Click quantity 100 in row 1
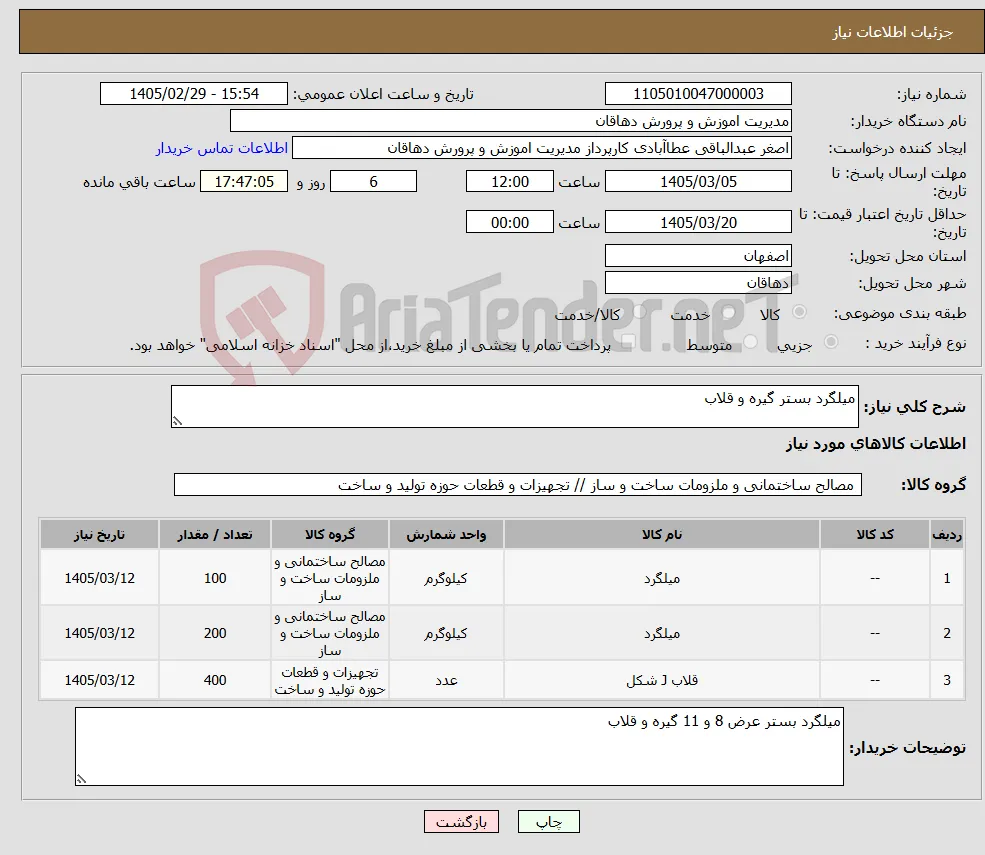985x855 pixels. pos(215,578)
